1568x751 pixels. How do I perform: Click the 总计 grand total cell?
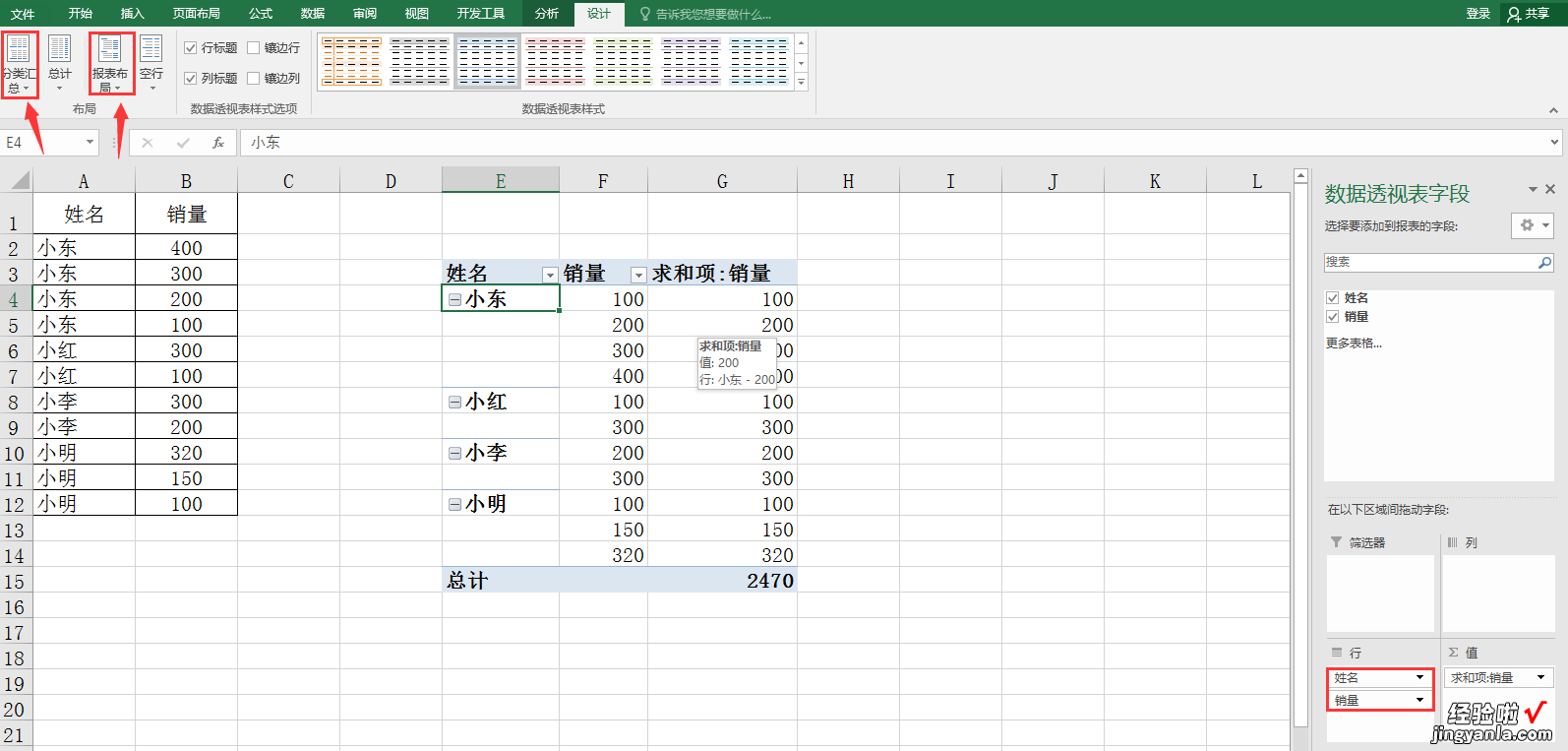(x=501, y=581)
